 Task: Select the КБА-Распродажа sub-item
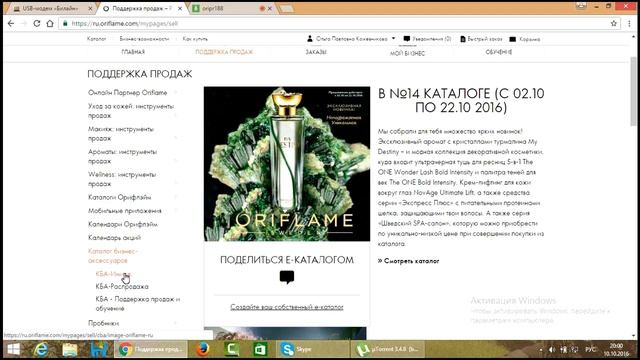click(x=122, y=287)
